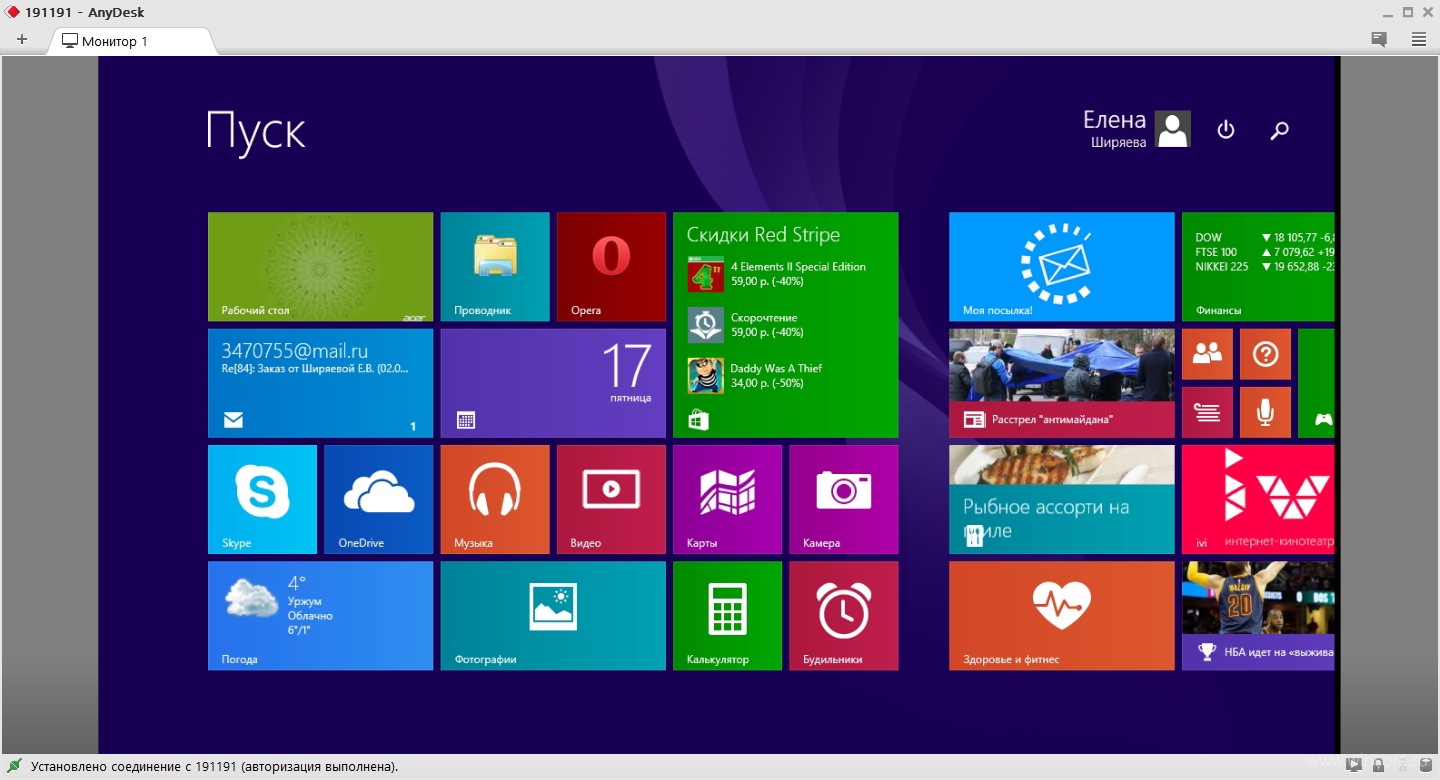Launch Проводник file explorer tile
The height and width of the screenshot is (780, 1440).
[x=495, y=266]
